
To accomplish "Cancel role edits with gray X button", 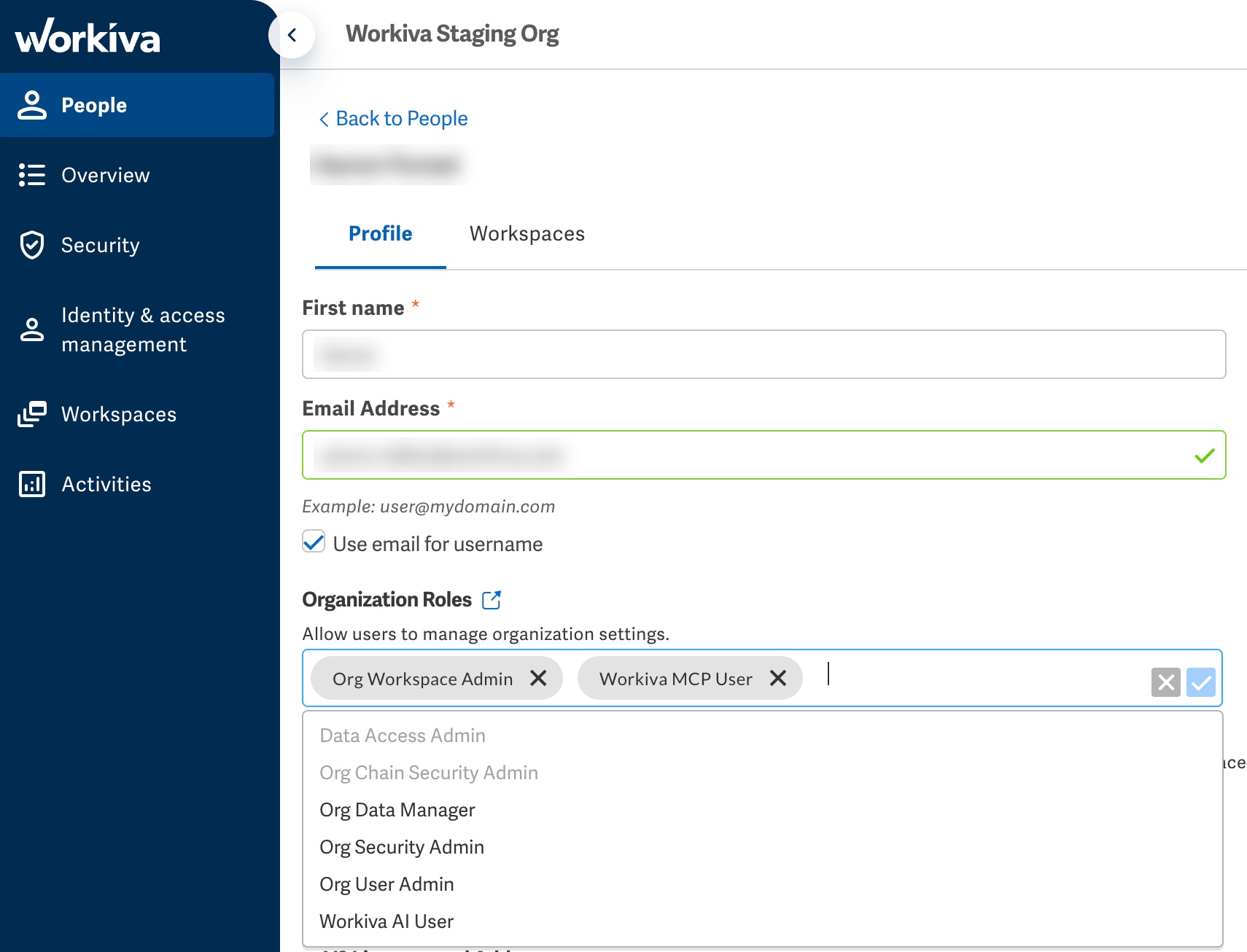I will (x=1165, y=682).
